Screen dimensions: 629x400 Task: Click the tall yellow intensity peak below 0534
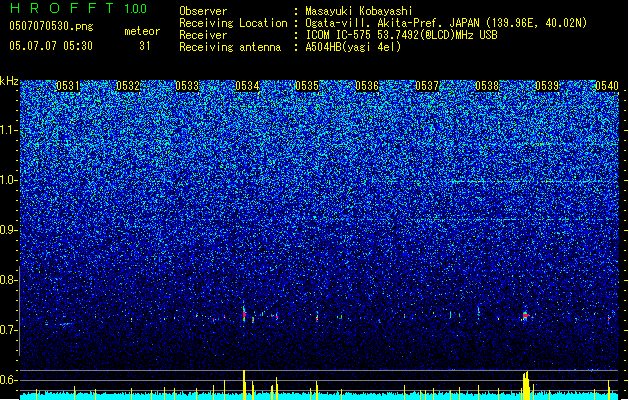(244, 385)
